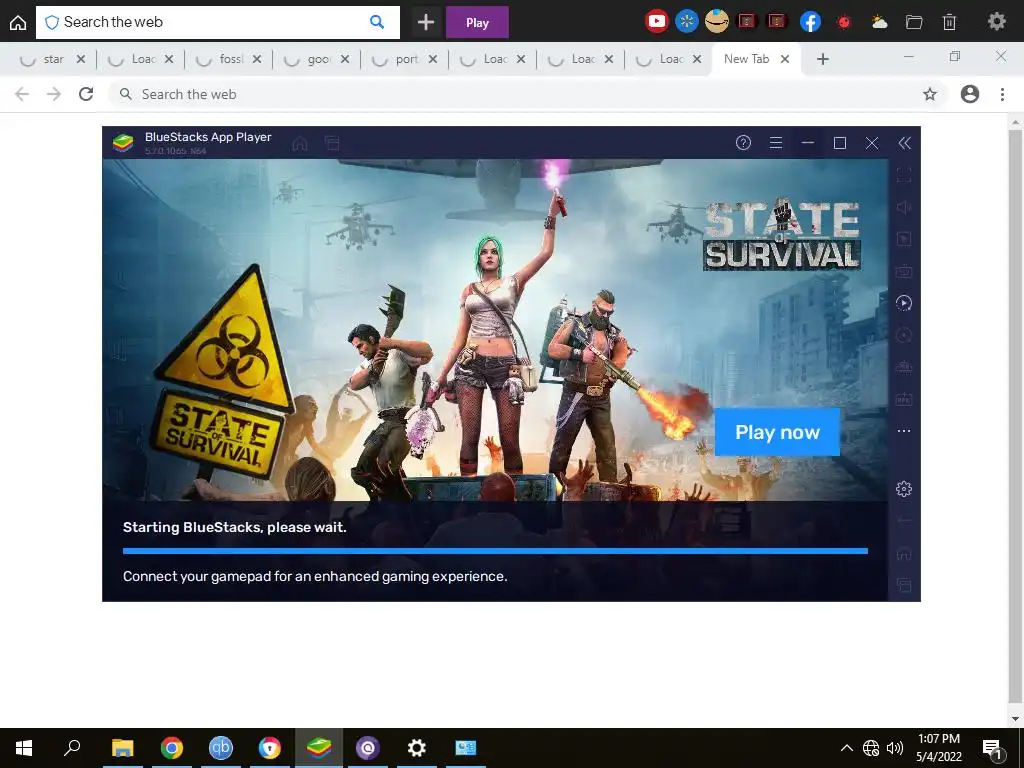Open Windows taskbar search
The height and width of the screenshot is (768, 1024).
pyautogui.click(x=72, y=747)
